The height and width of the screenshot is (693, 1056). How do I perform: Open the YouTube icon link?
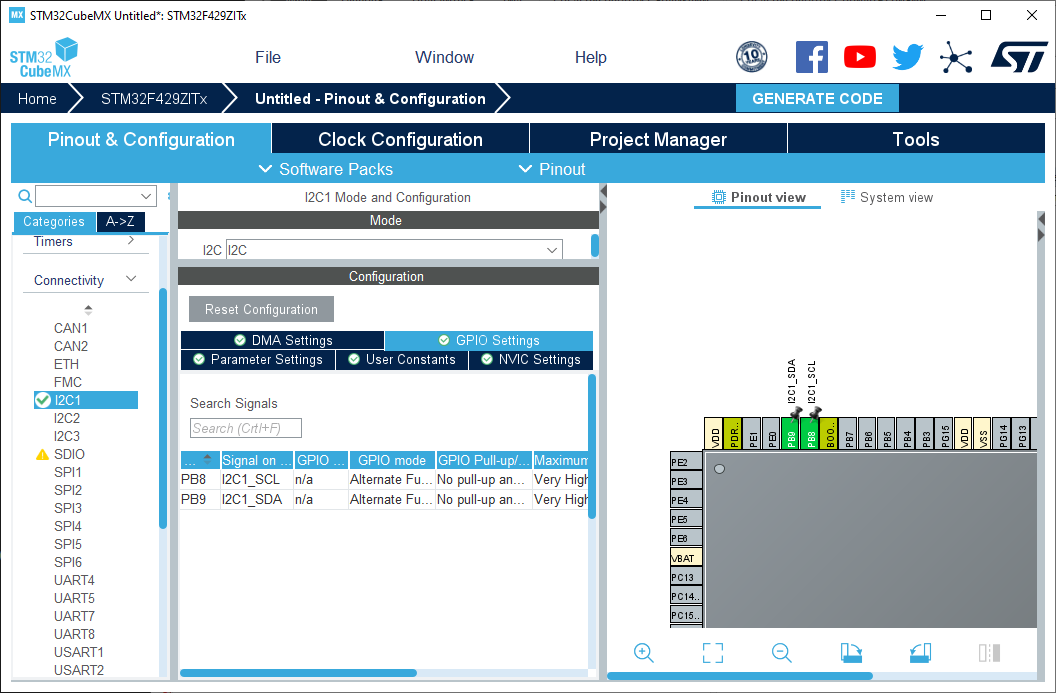(x=860, y=57)
